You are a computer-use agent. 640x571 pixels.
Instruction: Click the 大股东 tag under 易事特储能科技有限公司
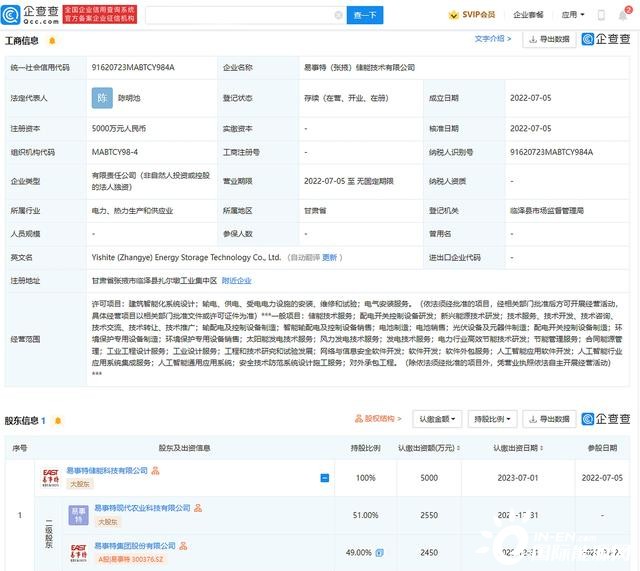pos(80,484)
